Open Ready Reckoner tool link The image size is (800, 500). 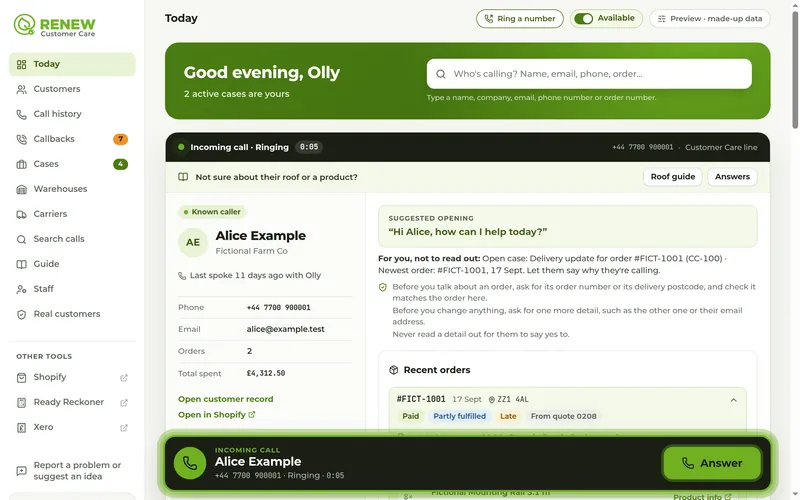[72, 403]
